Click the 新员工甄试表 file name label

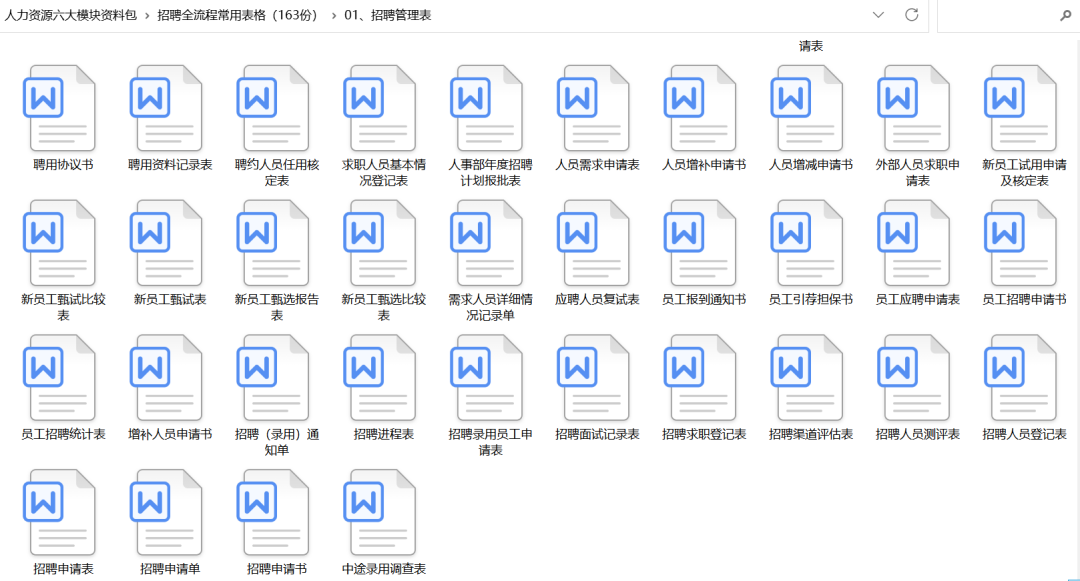tap(170, 299)
